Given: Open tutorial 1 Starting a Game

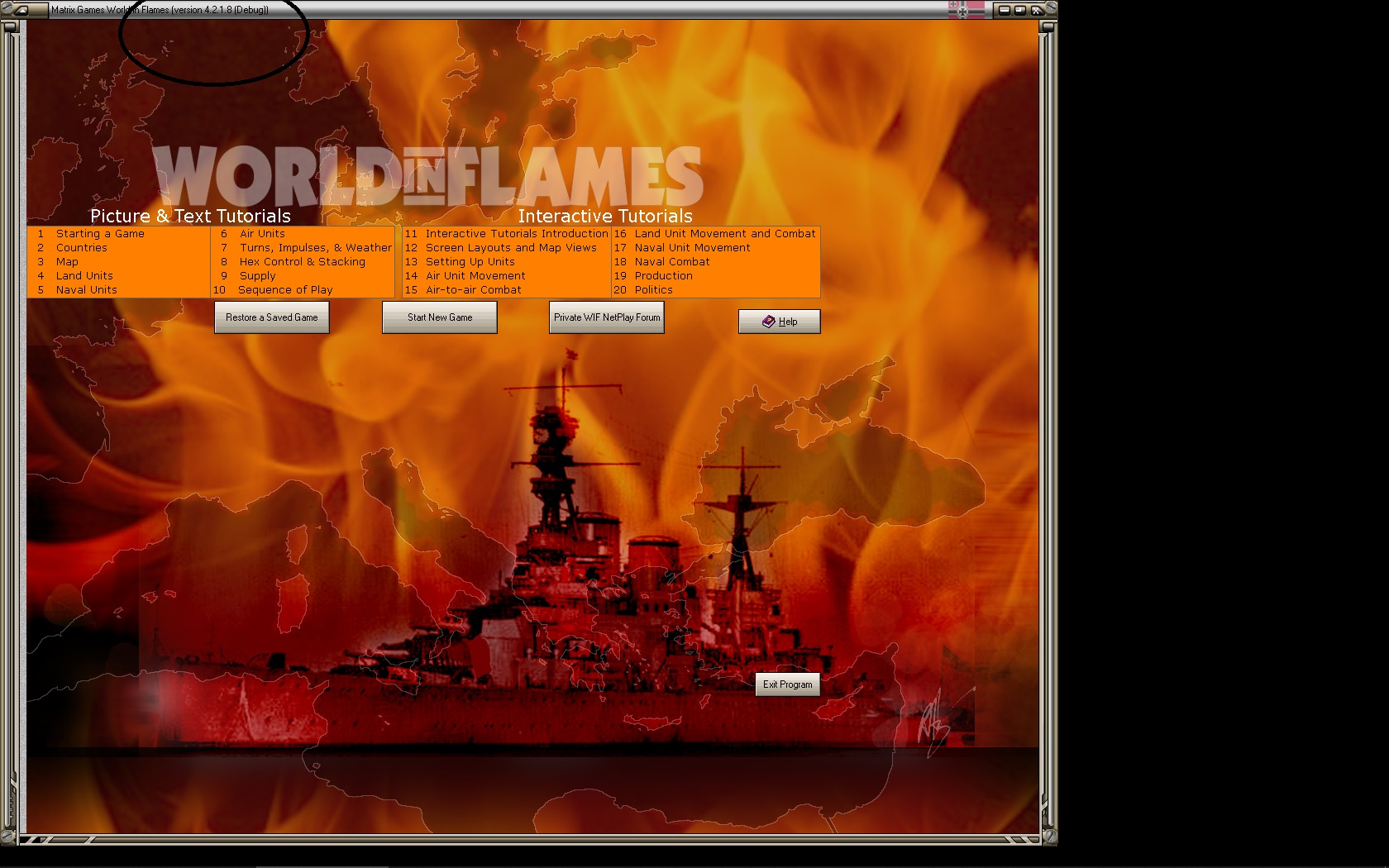Looking at the screenshot, I should click(99, 233).
